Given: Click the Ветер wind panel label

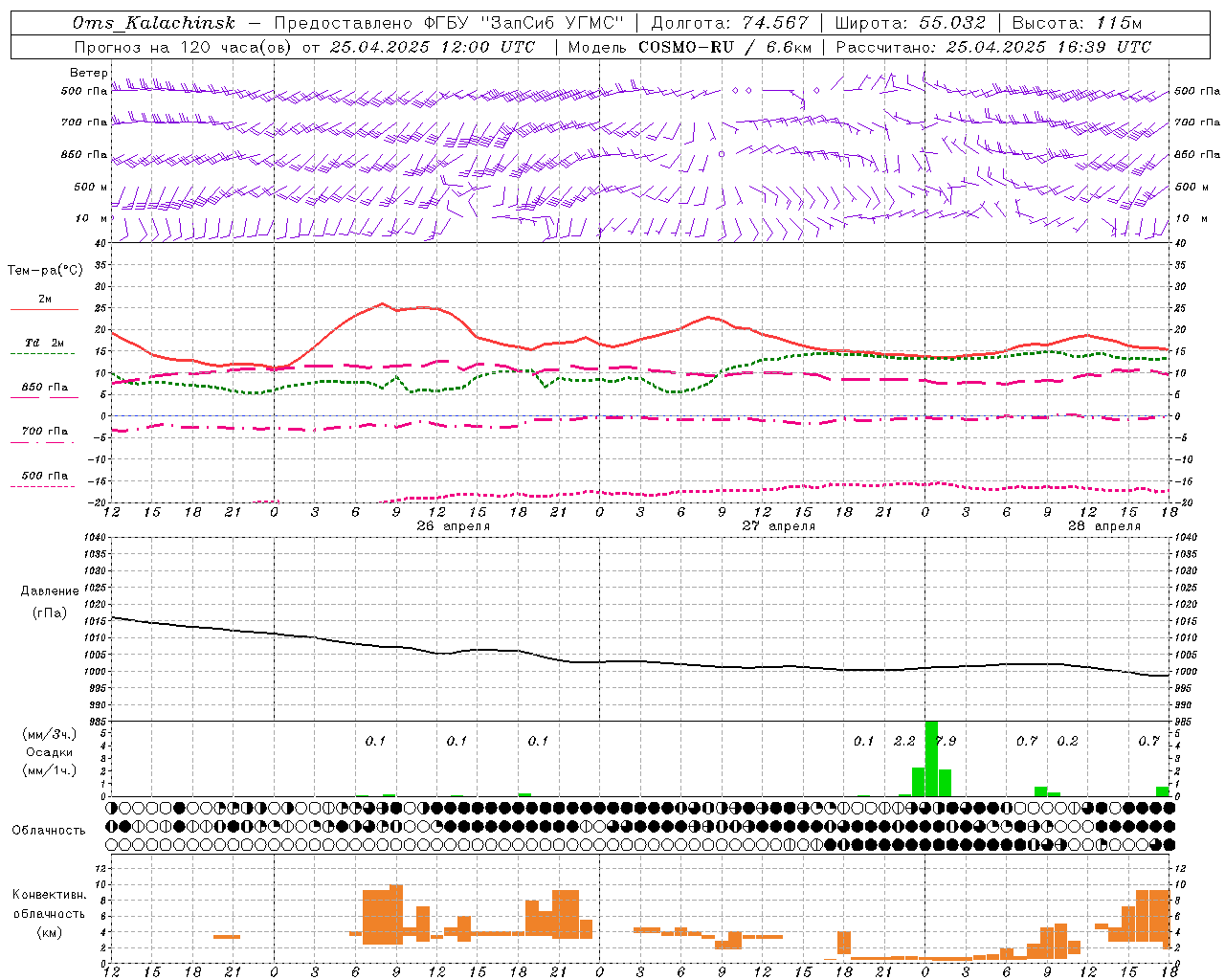Looking at the screenshot, I should 89,73.
